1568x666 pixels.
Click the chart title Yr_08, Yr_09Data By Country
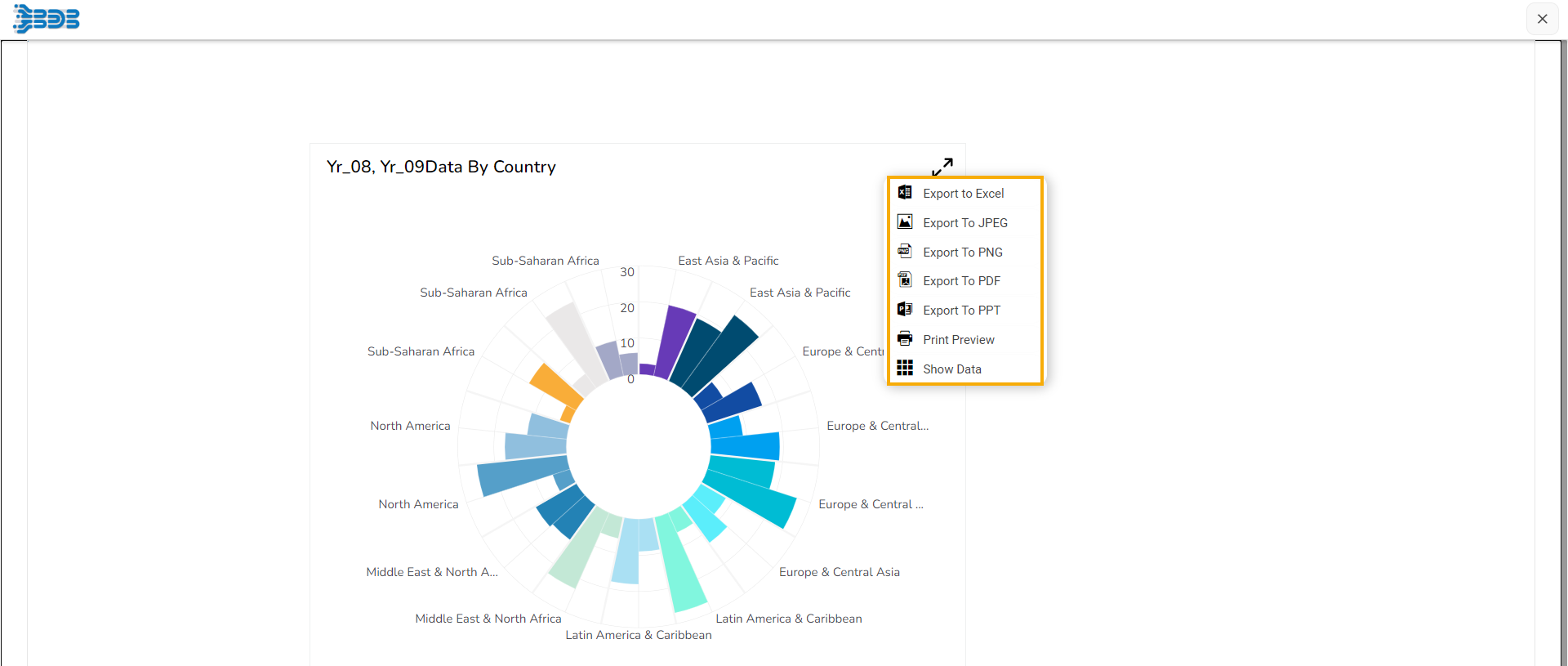coord(441,167)
